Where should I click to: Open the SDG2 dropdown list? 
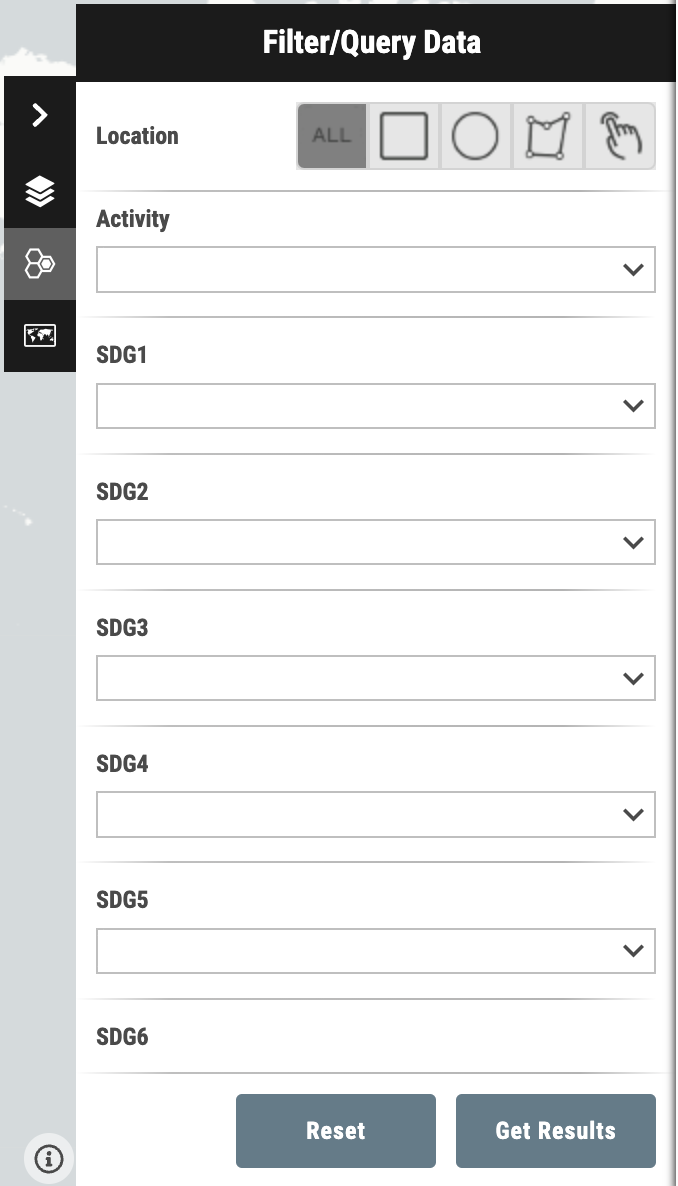375,542
